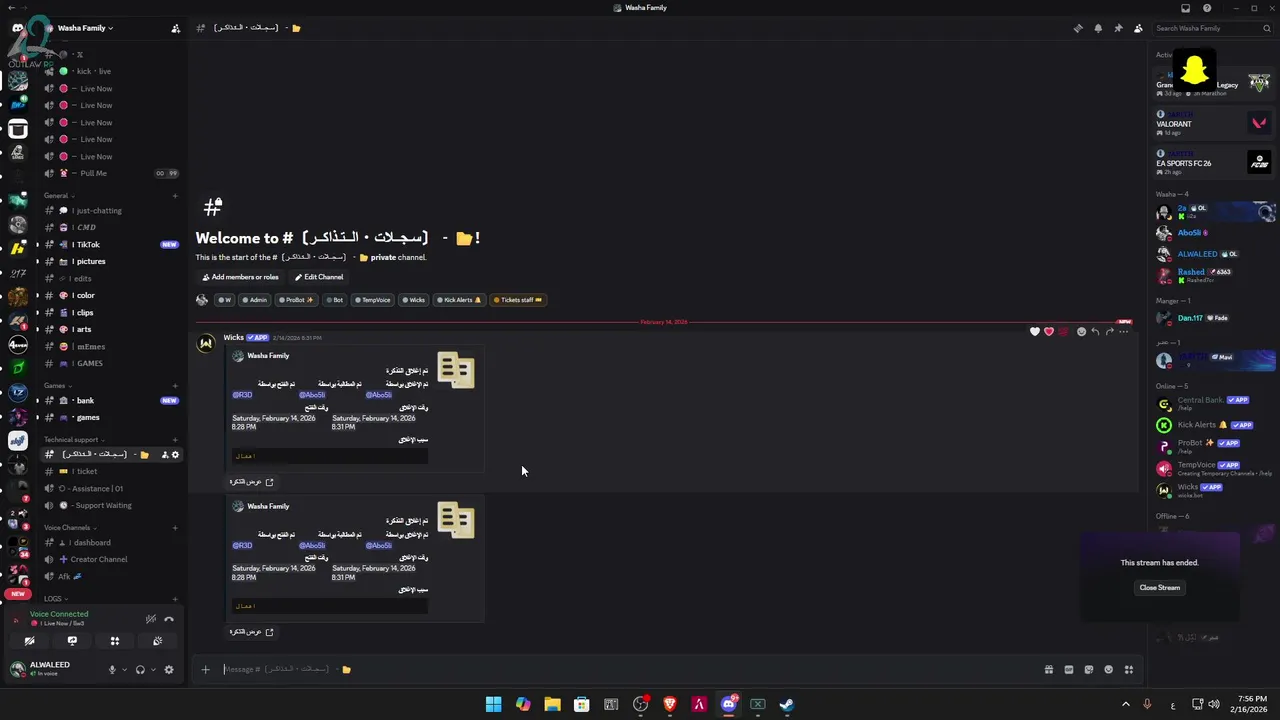The width and height of the screenshot is (1280, 720).
Task: Open the pictures channel
Action: pyautogui.click(x=110, y=261)
